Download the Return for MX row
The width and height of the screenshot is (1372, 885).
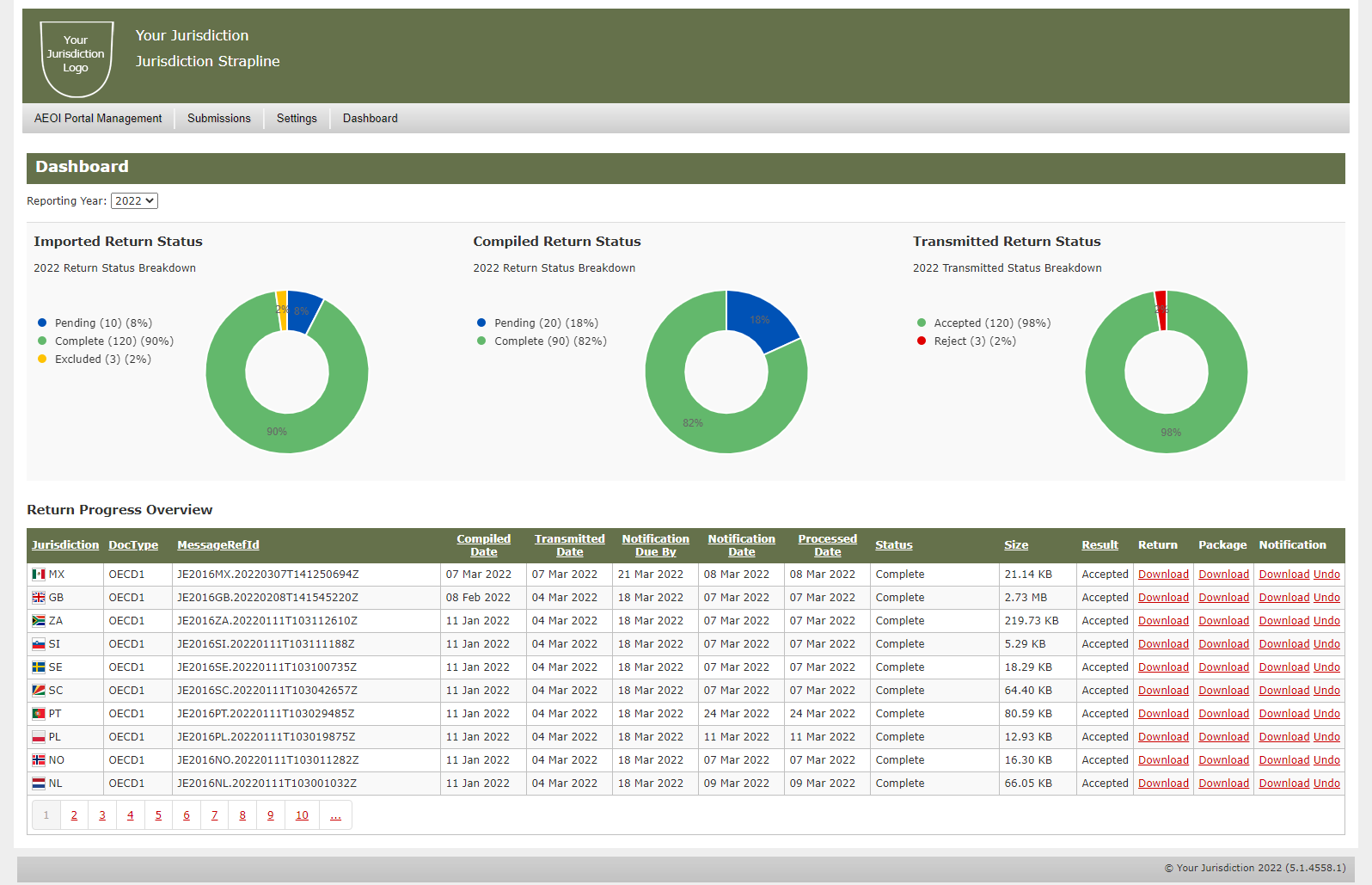(1164, 575)
